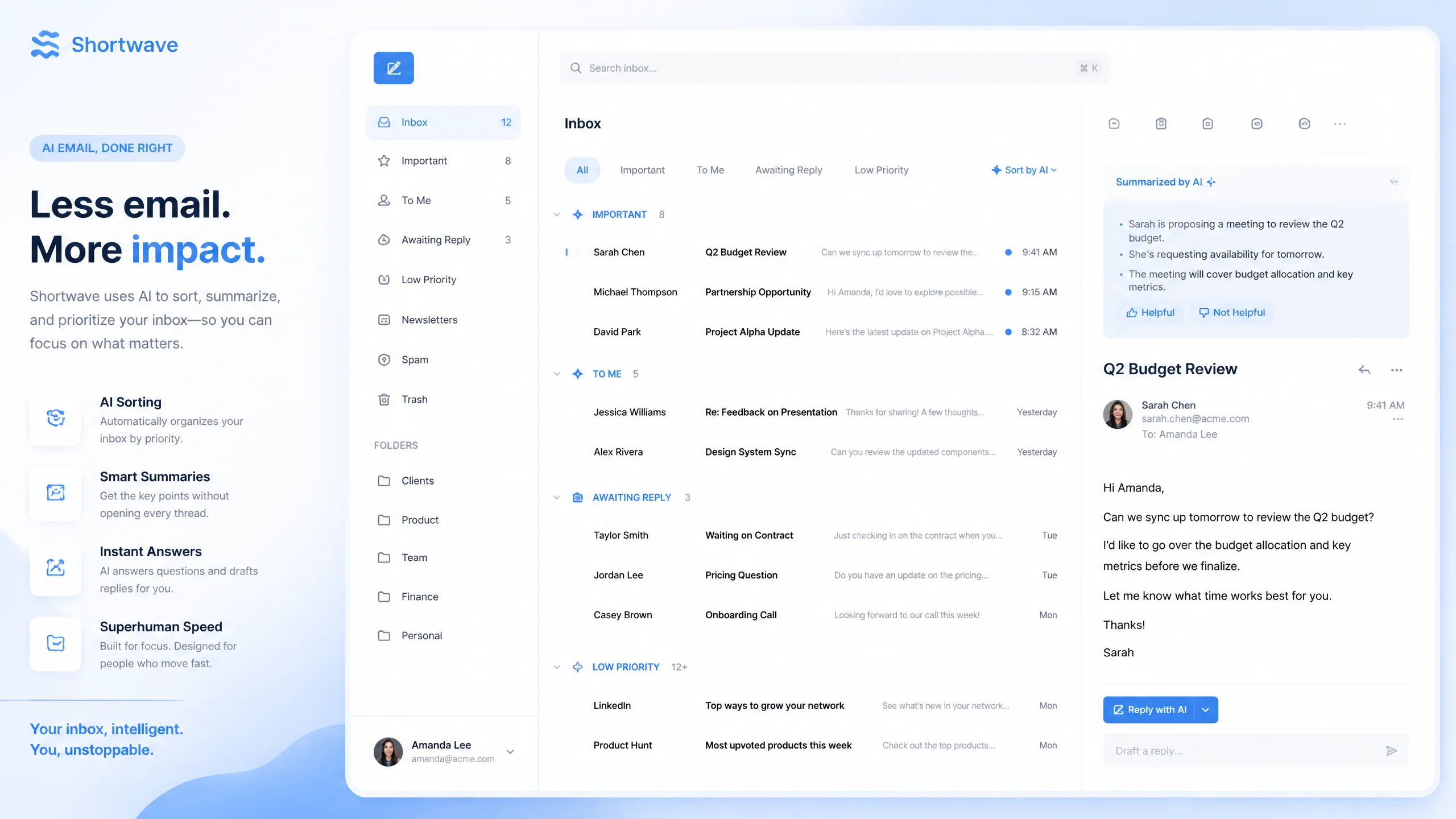This screenshot has width=1456, height=819.
Task: Click the Finance folder icon
Action: point(384,597)
